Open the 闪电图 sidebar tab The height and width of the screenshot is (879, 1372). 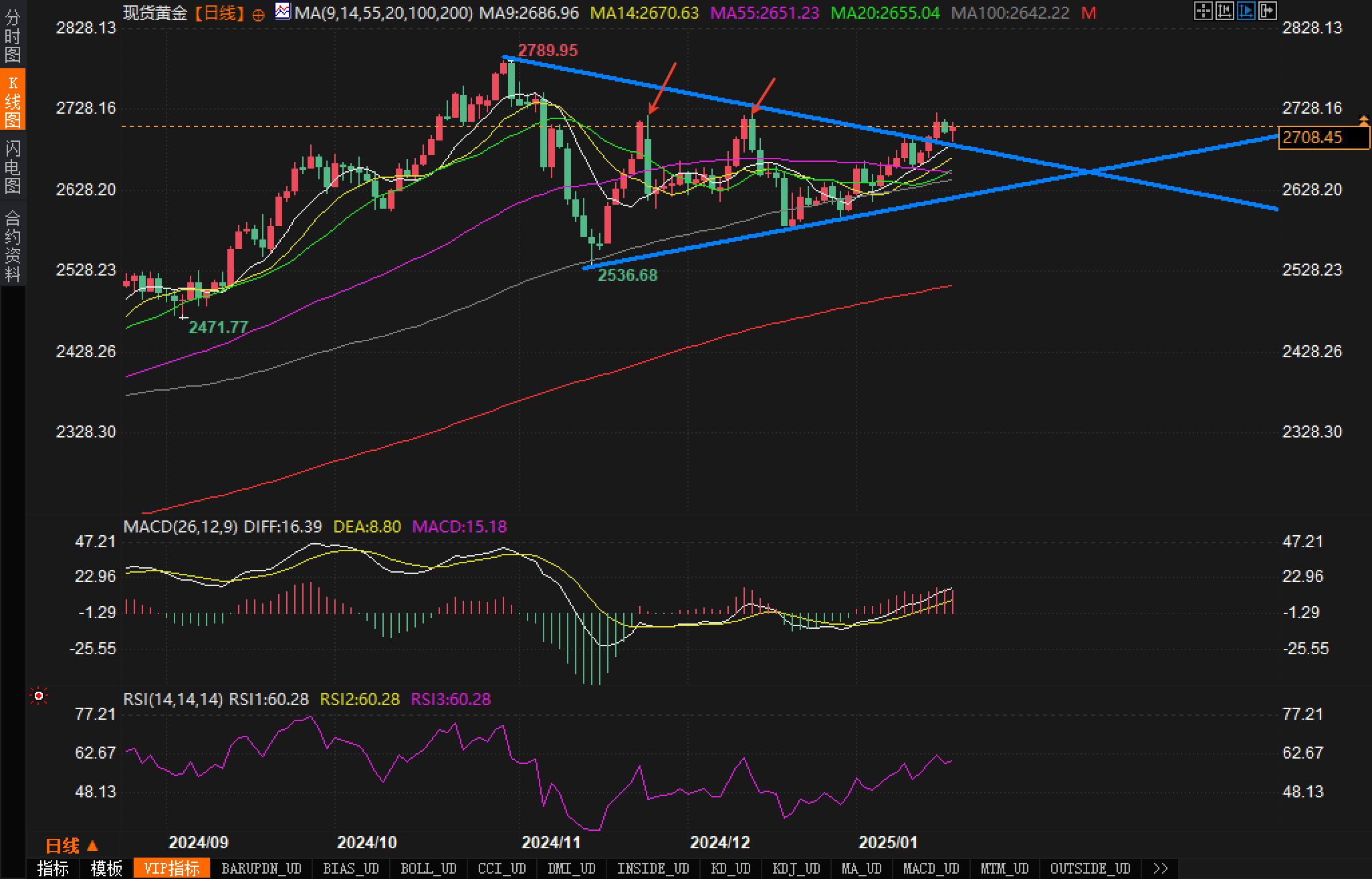click(x=13, y=167)
